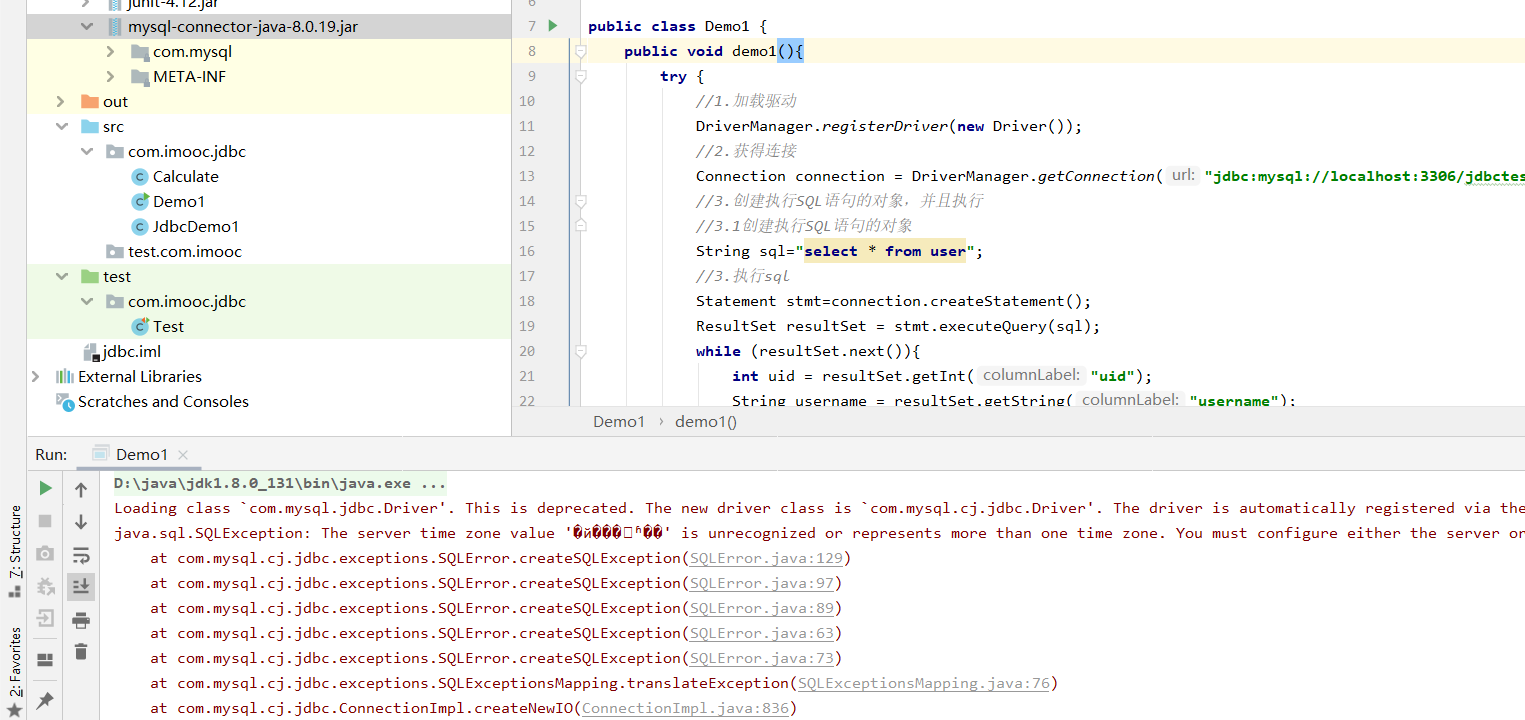Click the out folder icon
This screenshot has height=720, width=1525.
tap(90, 101)
